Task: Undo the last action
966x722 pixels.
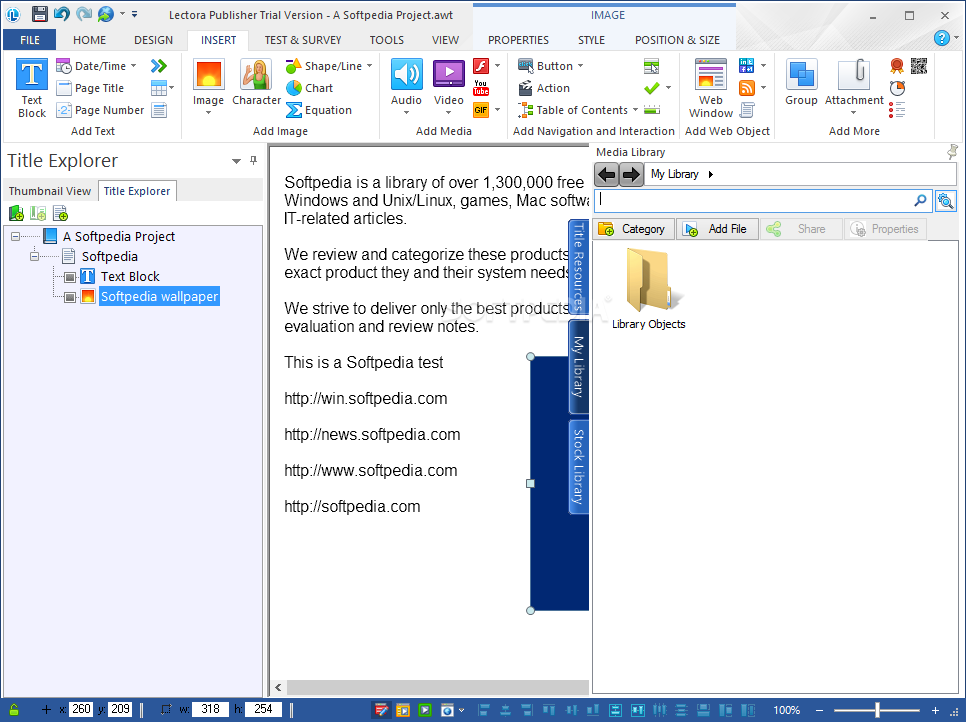Action: click(x=62, y=14)
